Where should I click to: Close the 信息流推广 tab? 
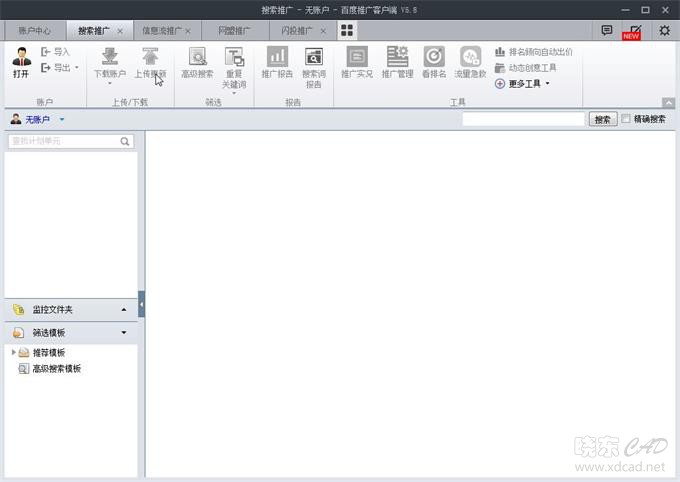[188, 31]
